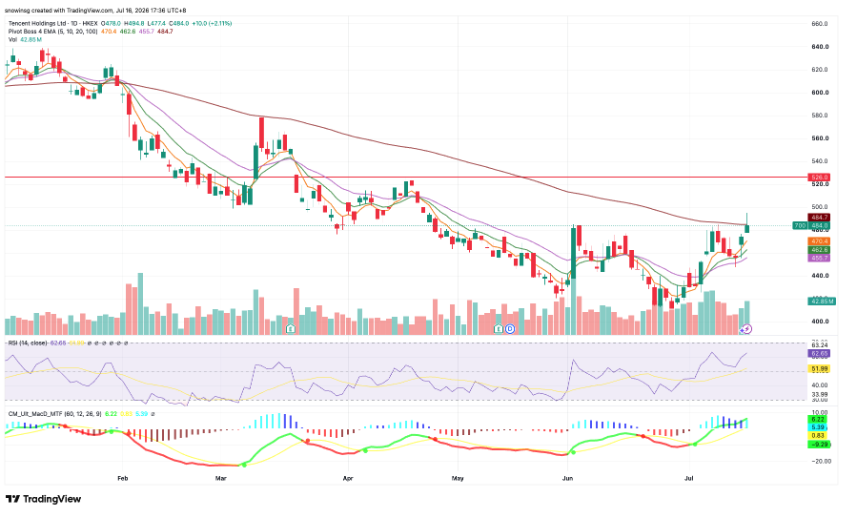Click the May label on the time axis
Image resolution: width=848 pixels, height=517 pixels.
[x=458, y=479]
